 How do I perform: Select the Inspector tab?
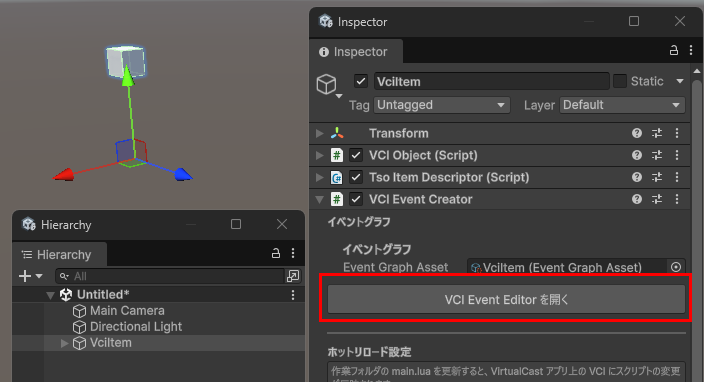pyautogui.click(x=356, y=52)
